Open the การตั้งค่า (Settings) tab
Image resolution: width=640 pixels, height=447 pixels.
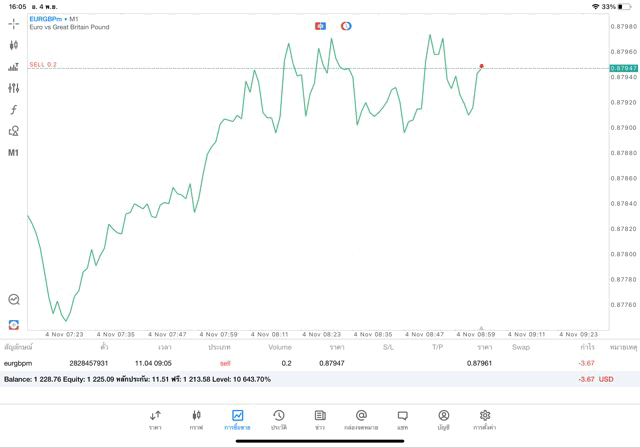click(x=484, y=419)
